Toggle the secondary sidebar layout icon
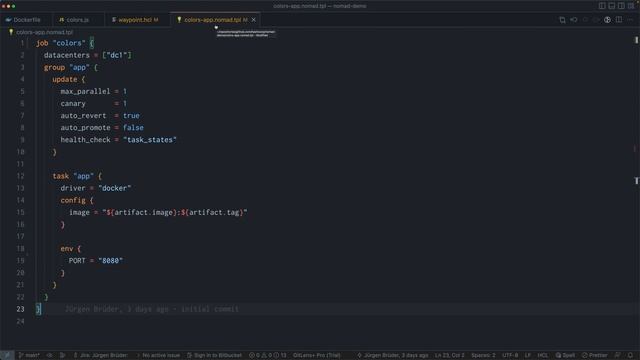 (x=621, y=6)
